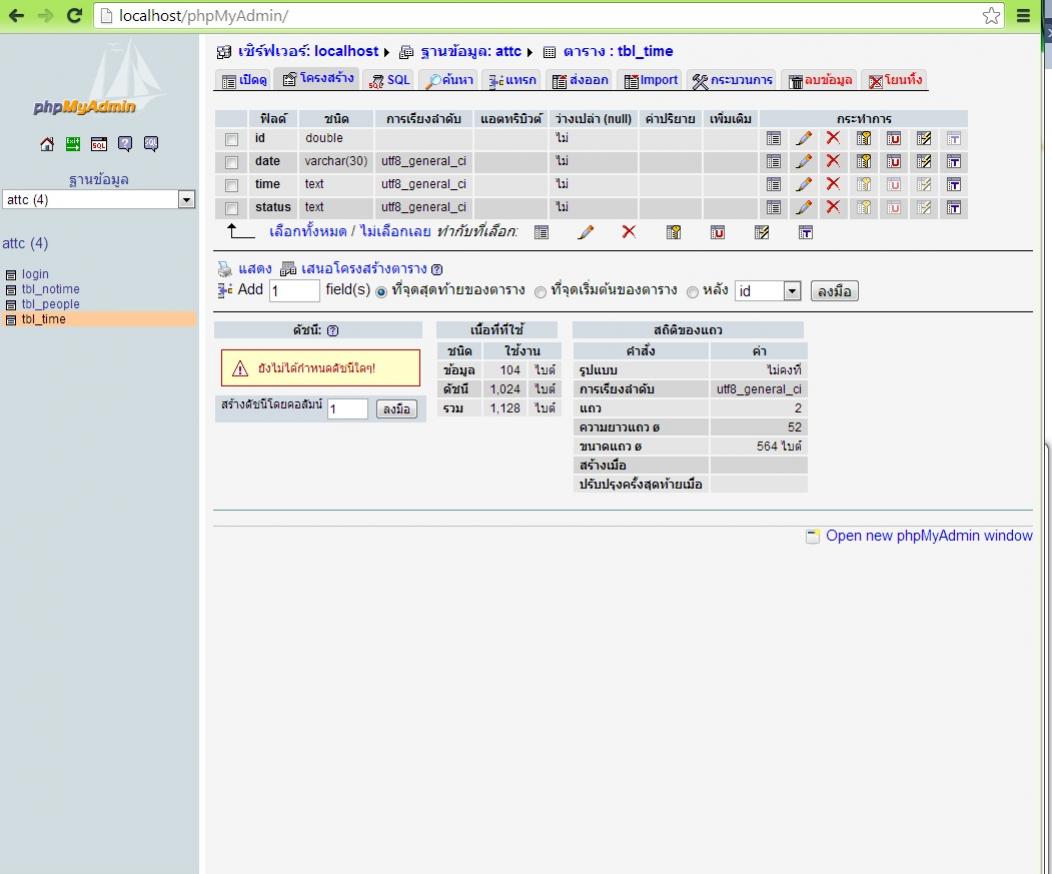Screen dimensions: 1052x874
Task: Drop the time field red X
Action: [833, 184]
